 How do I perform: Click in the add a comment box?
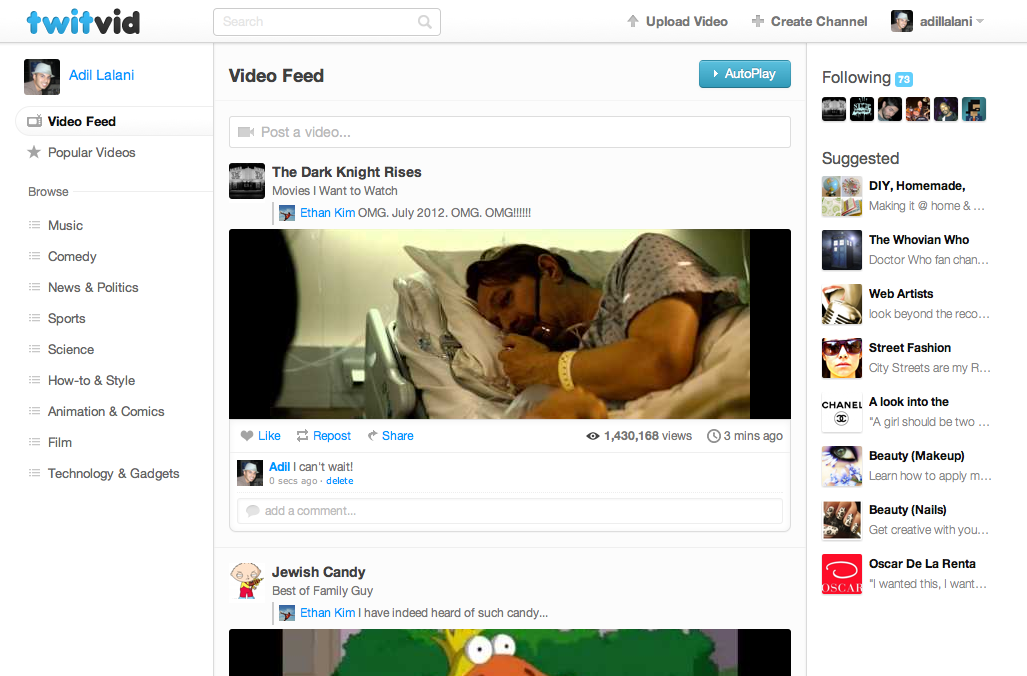(509, 511)
